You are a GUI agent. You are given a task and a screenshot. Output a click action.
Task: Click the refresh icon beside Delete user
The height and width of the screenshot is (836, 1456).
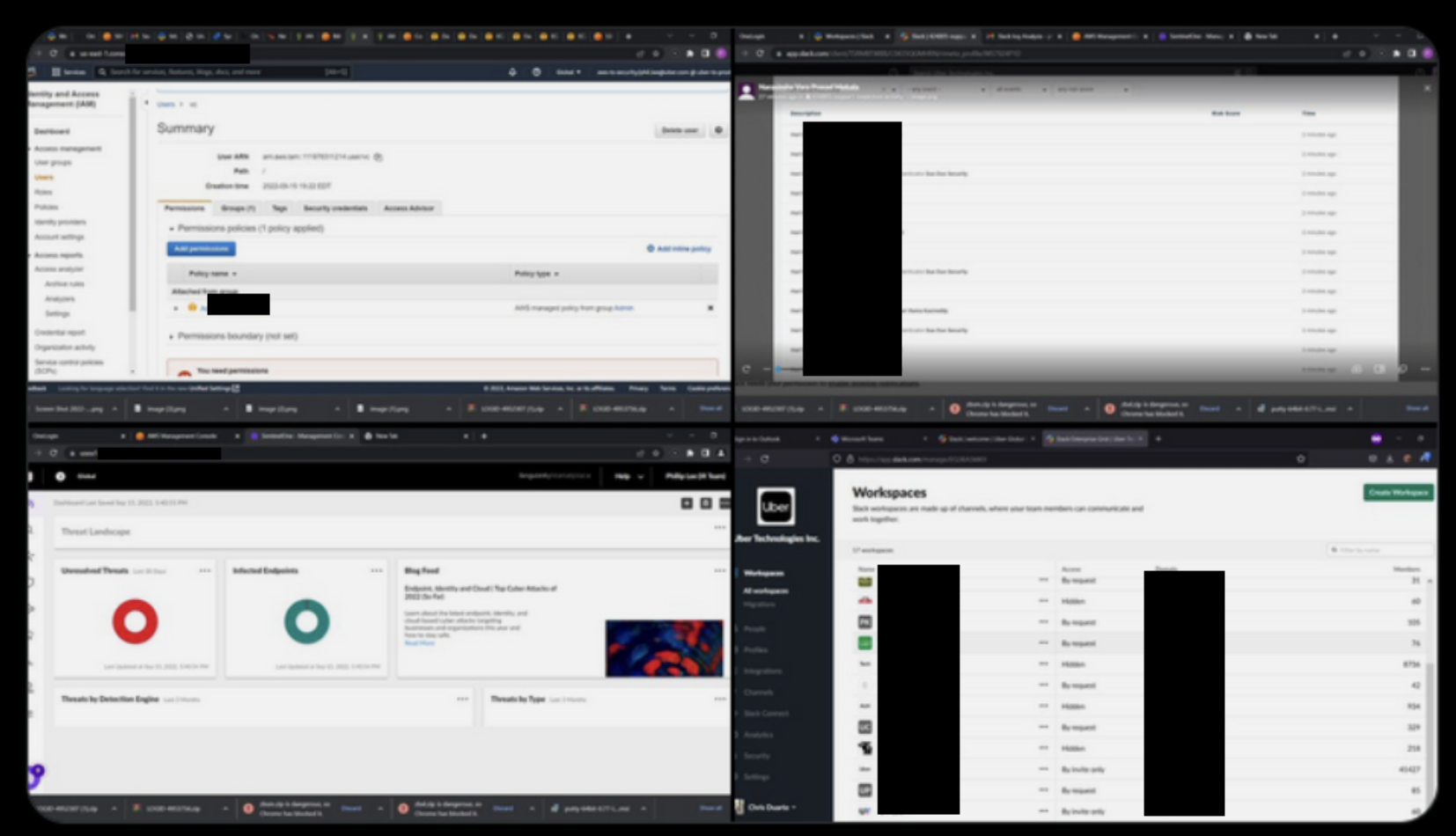(718, 130)
